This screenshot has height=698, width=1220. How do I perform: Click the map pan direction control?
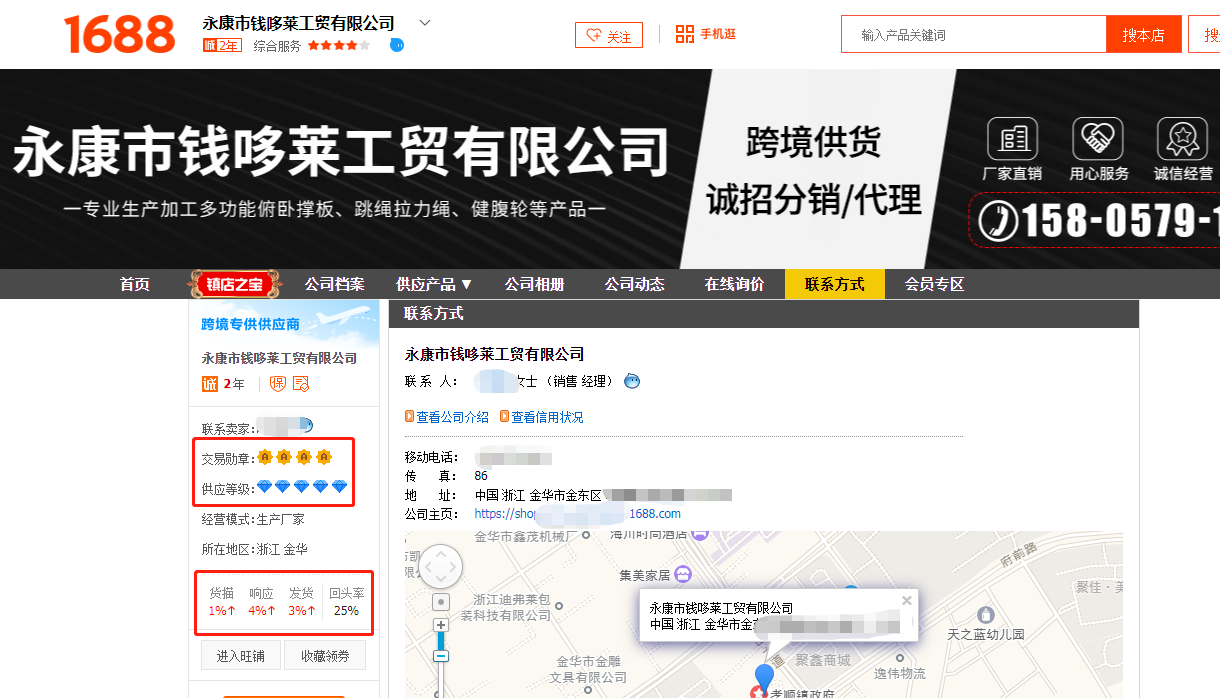point(441,567)
